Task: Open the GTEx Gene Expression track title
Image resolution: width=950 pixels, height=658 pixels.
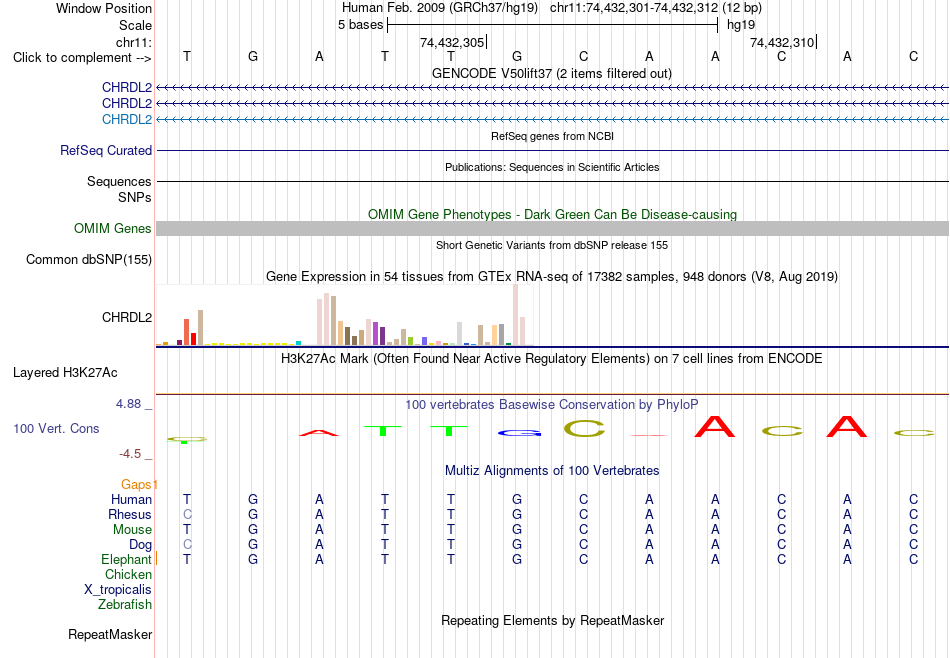Action: point(552,276)
